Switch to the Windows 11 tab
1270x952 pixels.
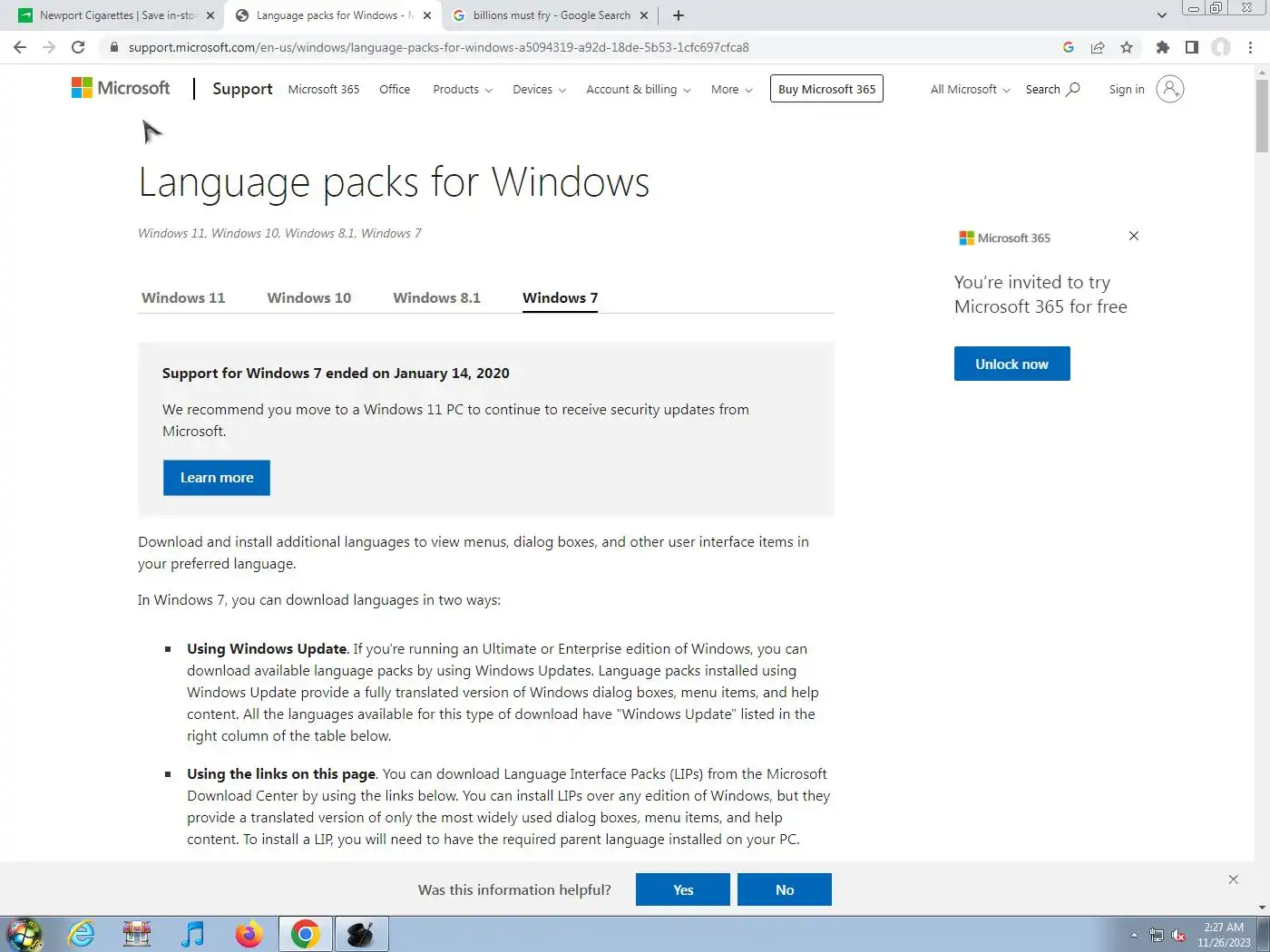pos(183,297)
